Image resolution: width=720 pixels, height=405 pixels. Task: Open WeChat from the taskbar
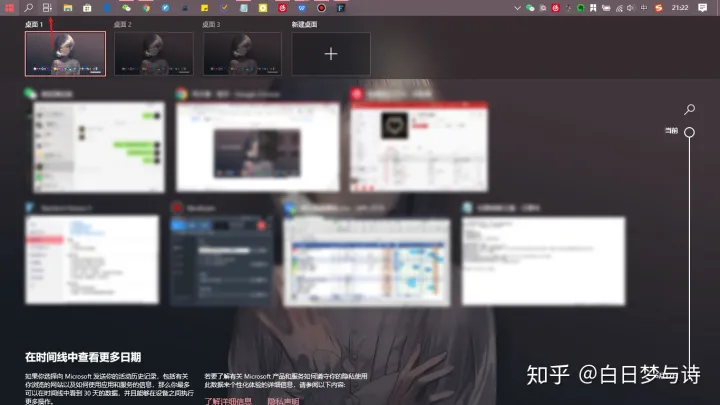point(126,8)
